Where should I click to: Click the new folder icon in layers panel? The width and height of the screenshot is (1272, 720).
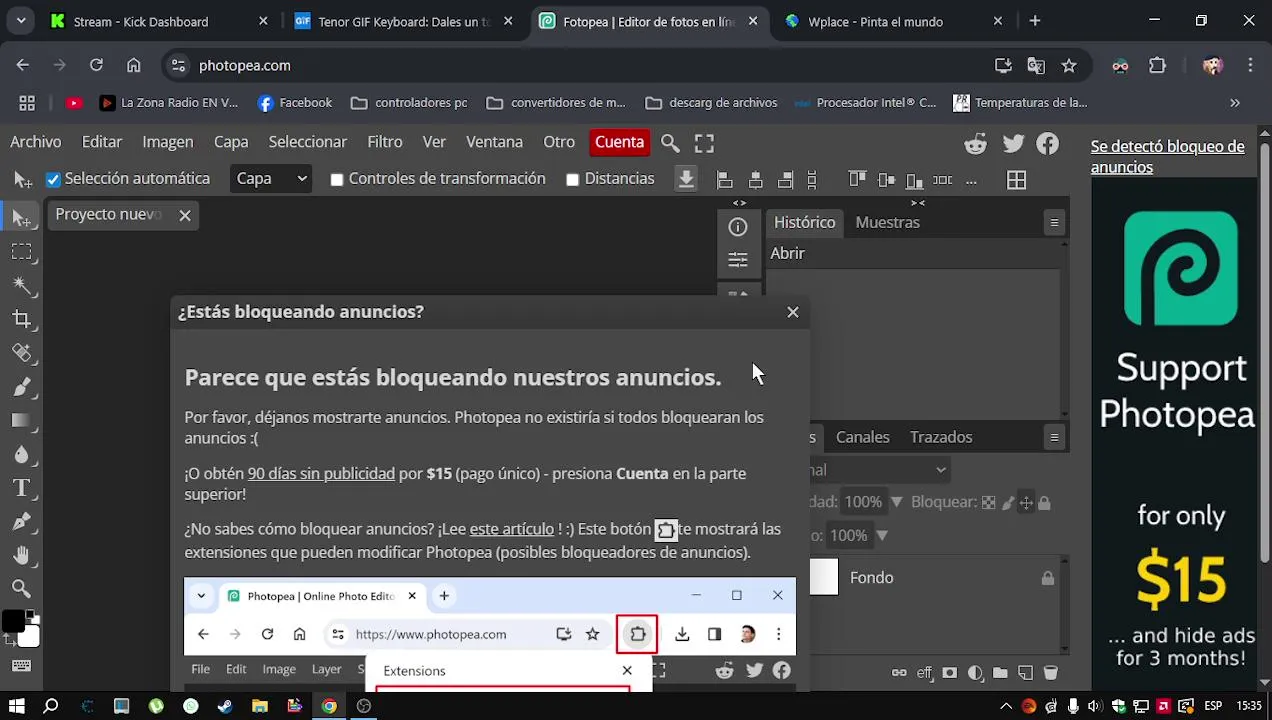1000,673
